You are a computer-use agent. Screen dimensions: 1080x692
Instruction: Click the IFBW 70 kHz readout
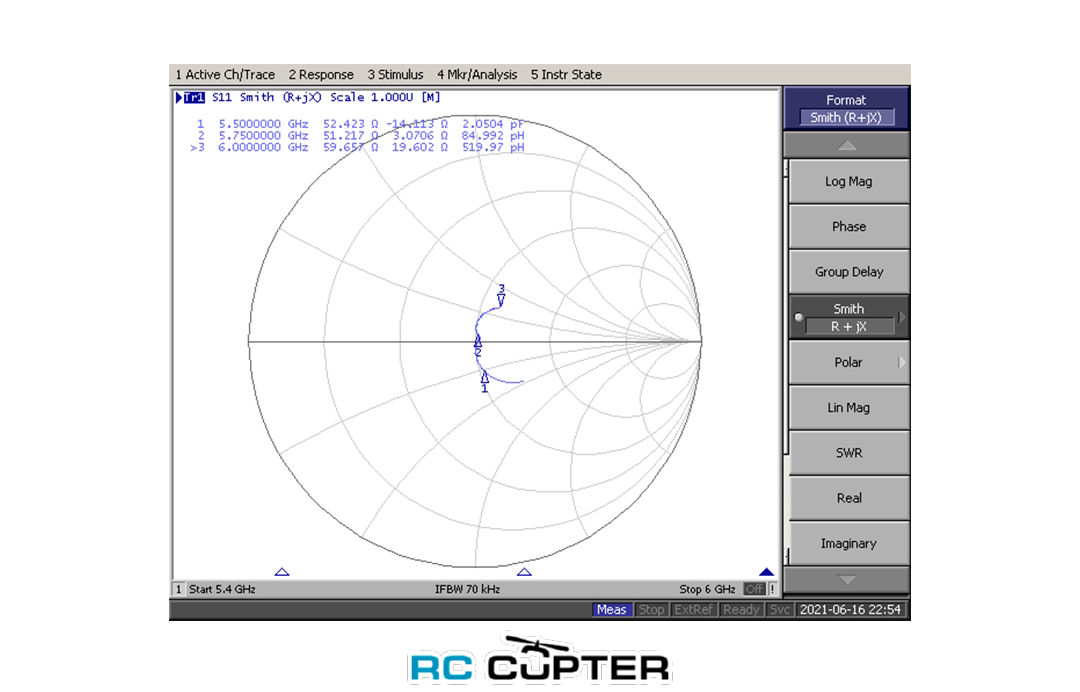(x=467, y=589)
